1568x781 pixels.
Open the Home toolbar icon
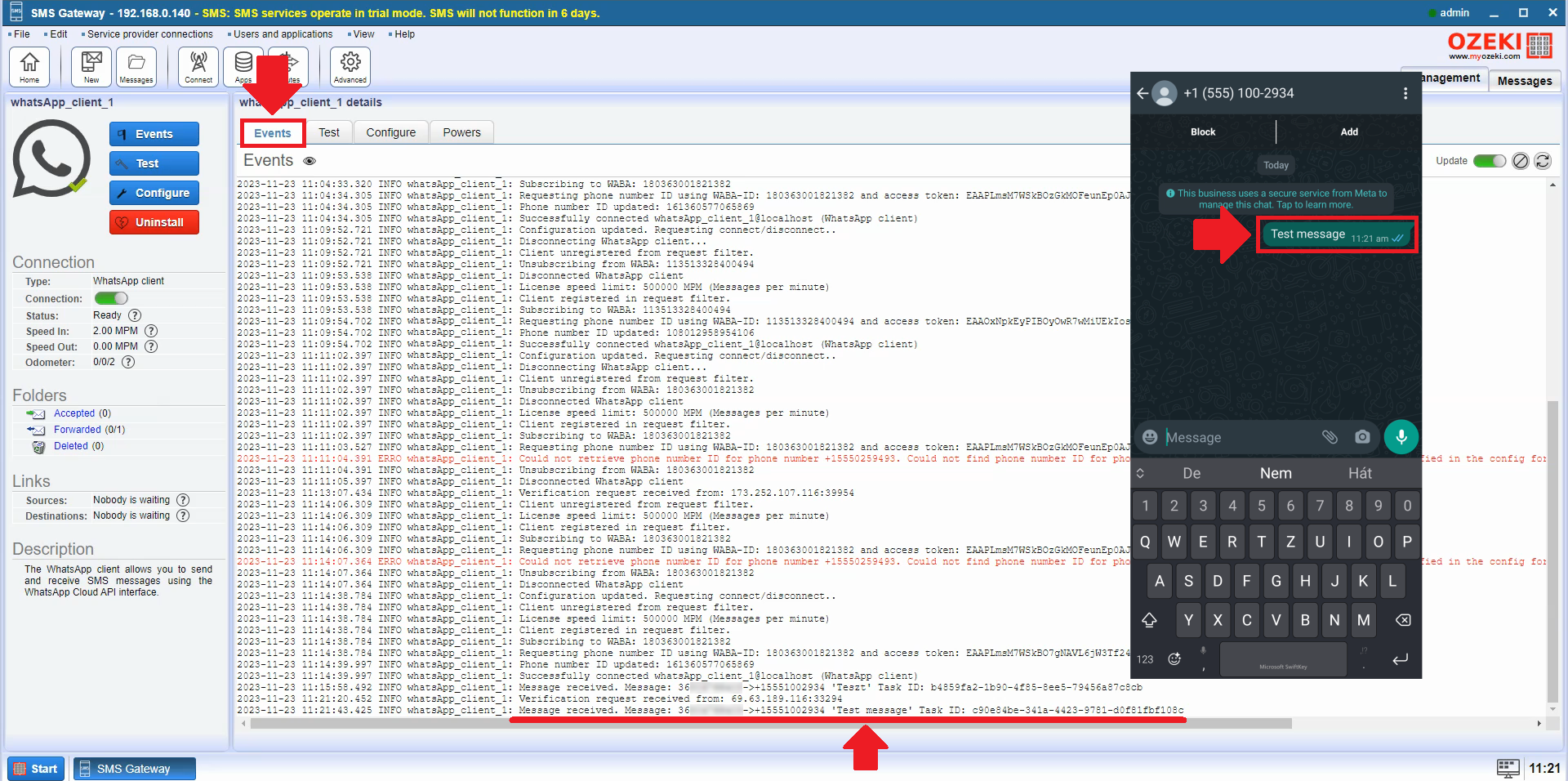coord(29,66)
